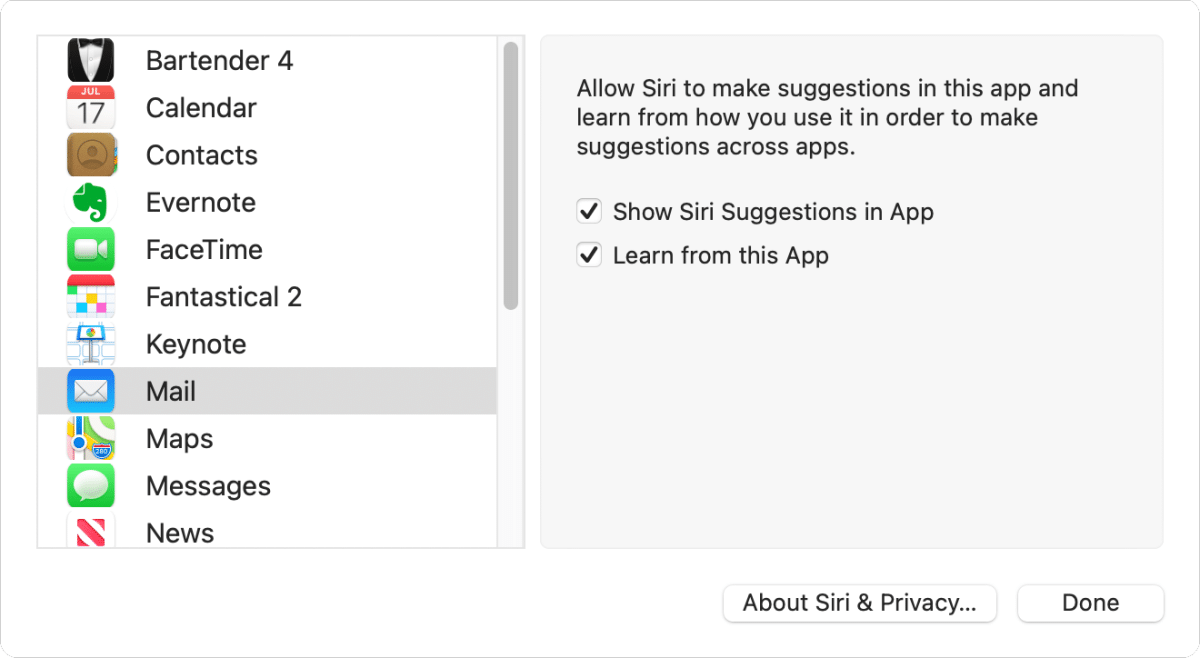Pick Keynote from the app list
1200x658 pixels.
coord(267,344)
